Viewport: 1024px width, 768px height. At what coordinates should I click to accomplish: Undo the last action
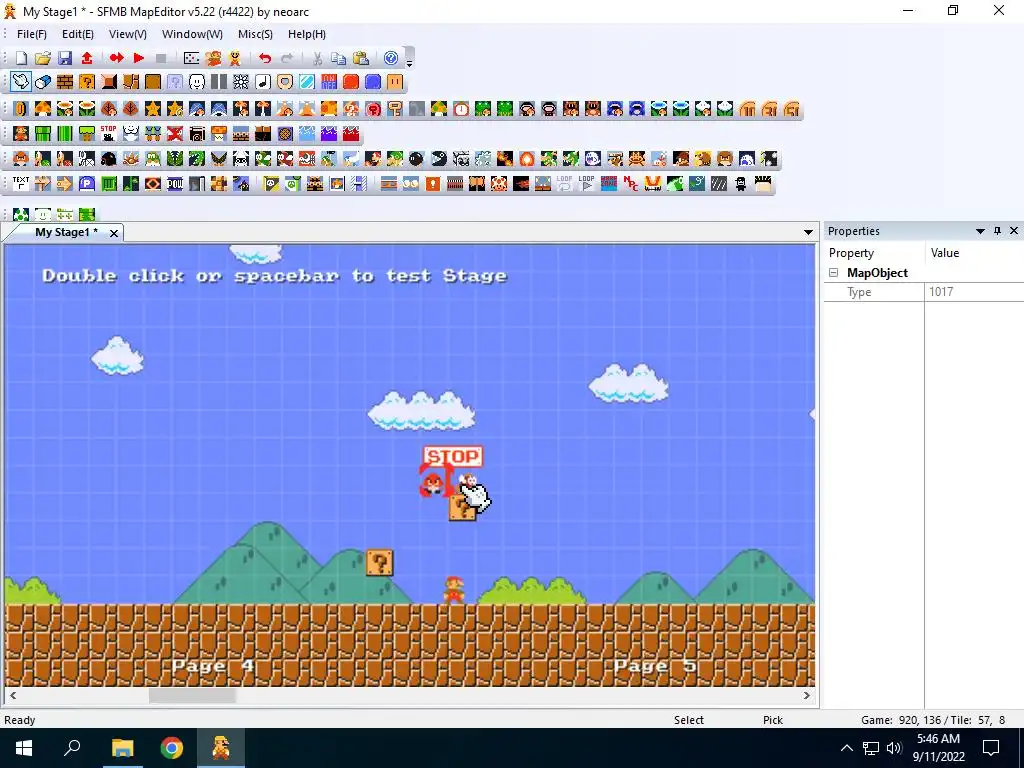click(264, 58)
